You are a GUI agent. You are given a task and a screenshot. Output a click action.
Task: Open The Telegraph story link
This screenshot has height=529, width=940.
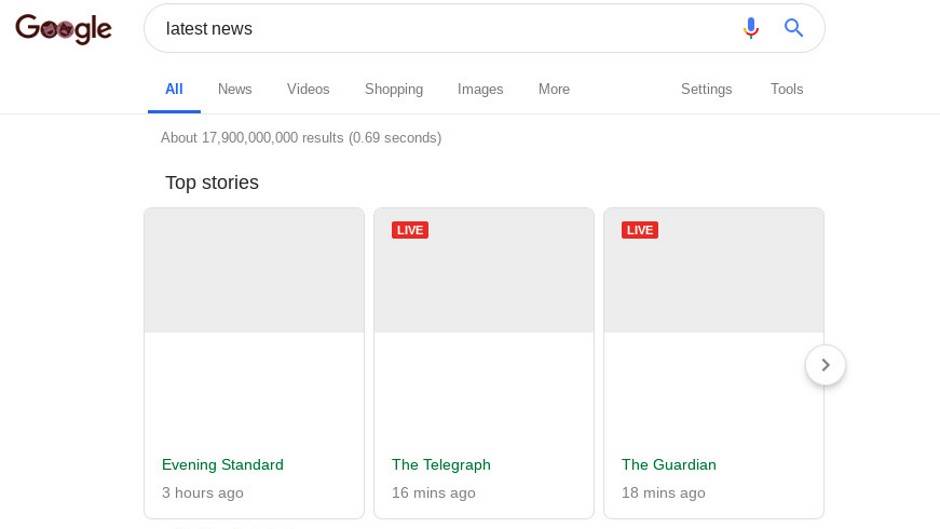441,465
